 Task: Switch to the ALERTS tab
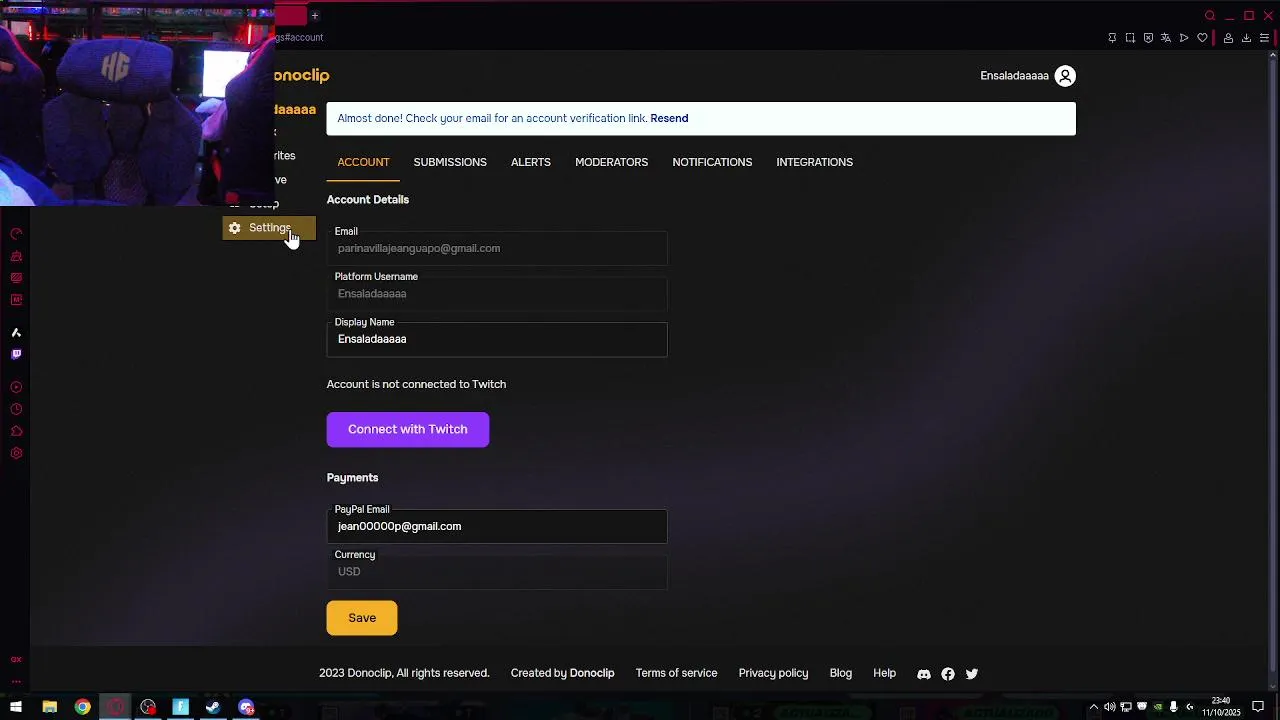tap(531, 162)
